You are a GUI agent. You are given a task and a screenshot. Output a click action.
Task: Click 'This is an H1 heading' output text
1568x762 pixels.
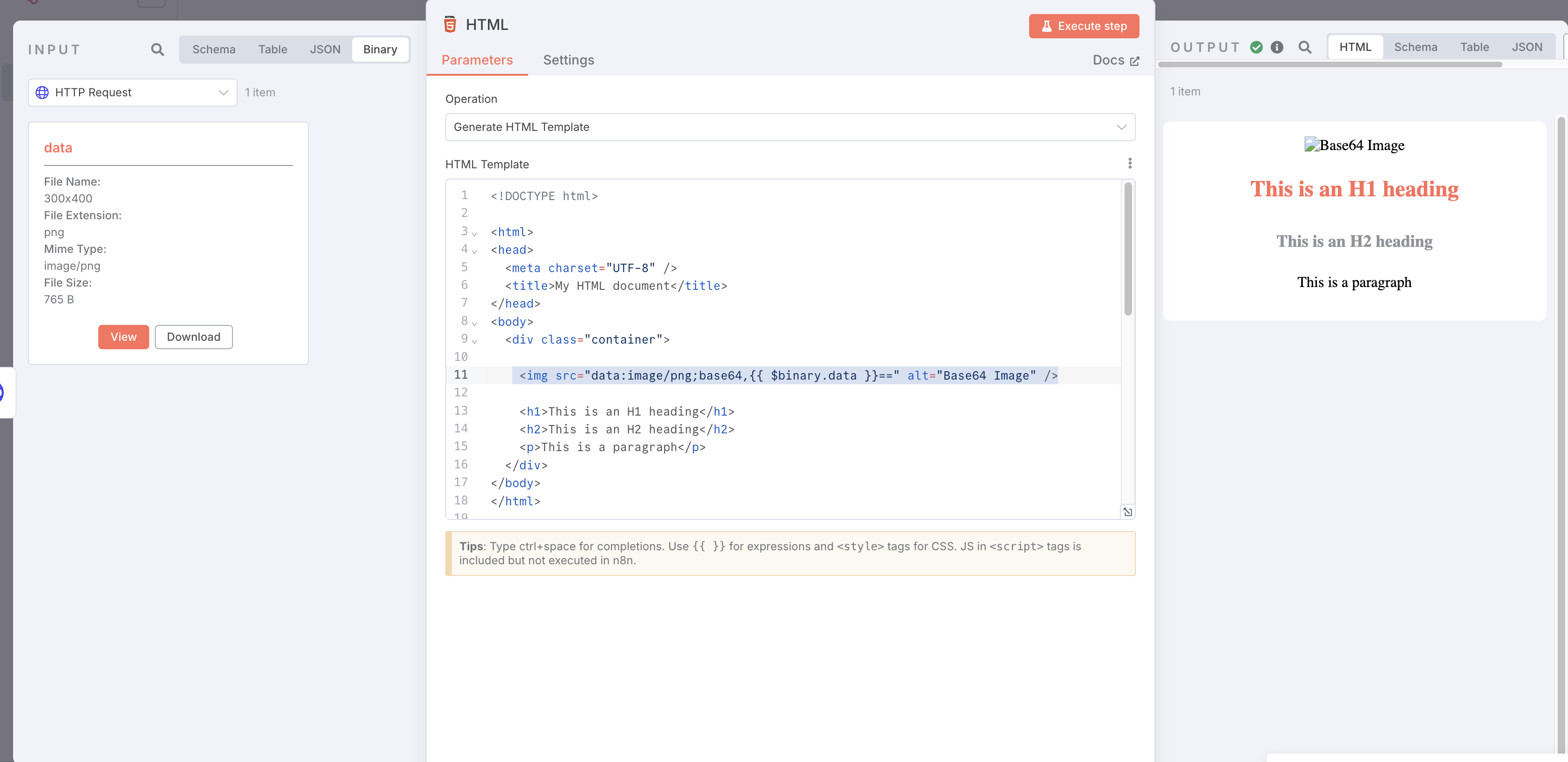click(1354, 189)
